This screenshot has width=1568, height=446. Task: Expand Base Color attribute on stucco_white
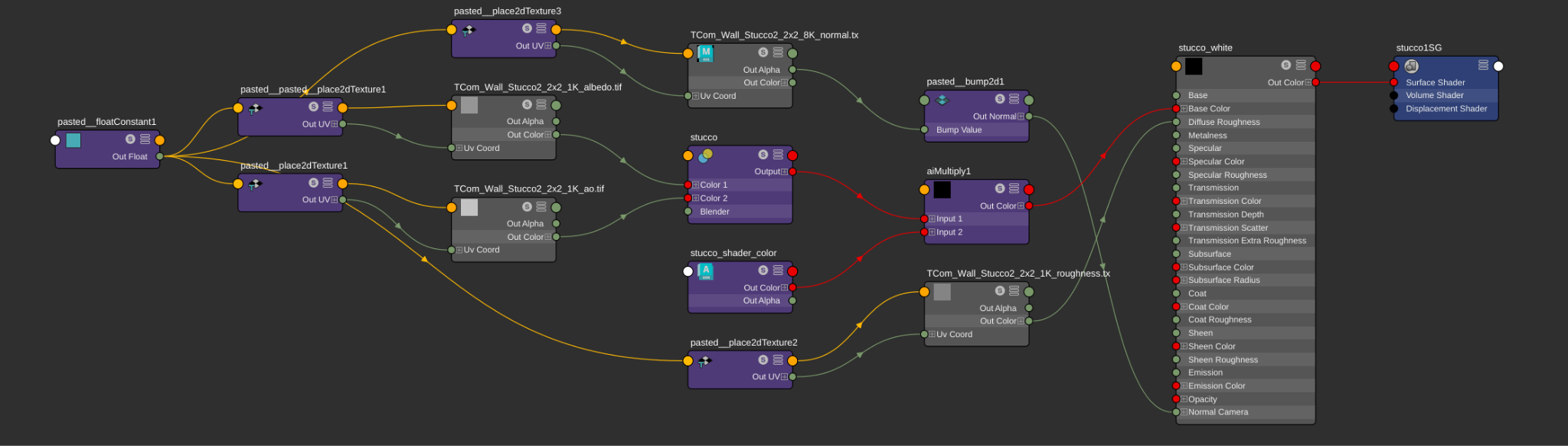coord(1184,109)
